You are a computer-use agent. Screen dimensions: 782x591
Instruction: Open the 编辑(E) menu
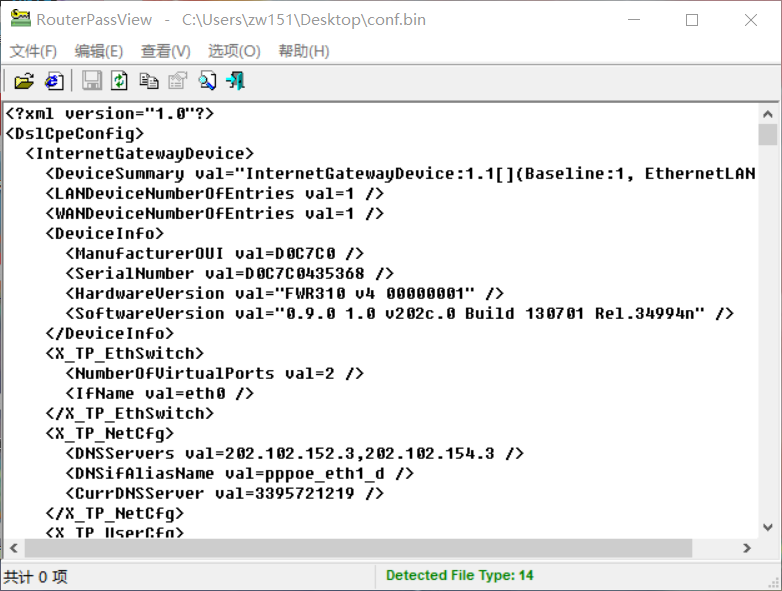99,51
